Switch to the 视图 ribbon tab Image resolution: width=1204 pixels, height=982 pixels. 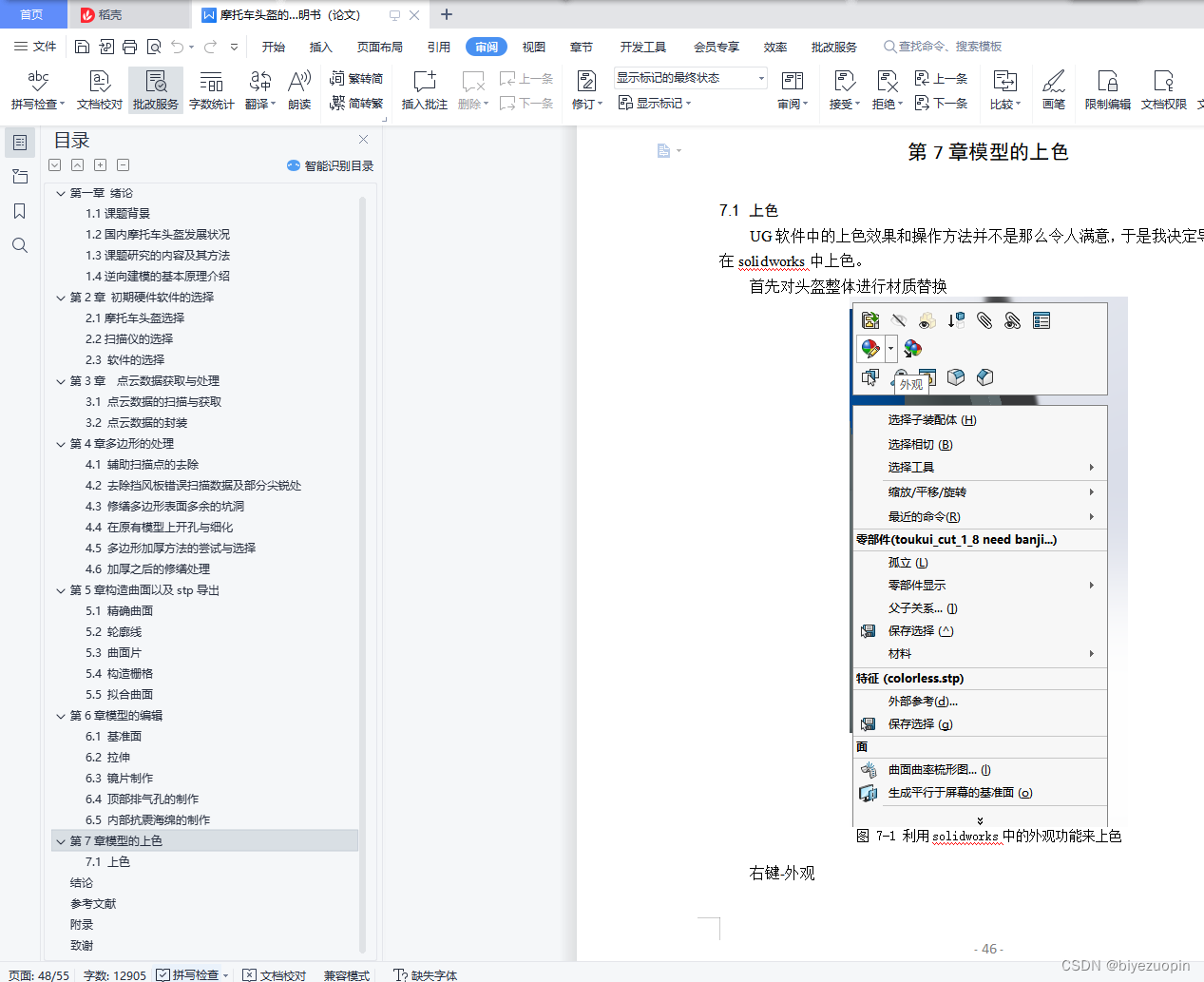coord(533,46)
